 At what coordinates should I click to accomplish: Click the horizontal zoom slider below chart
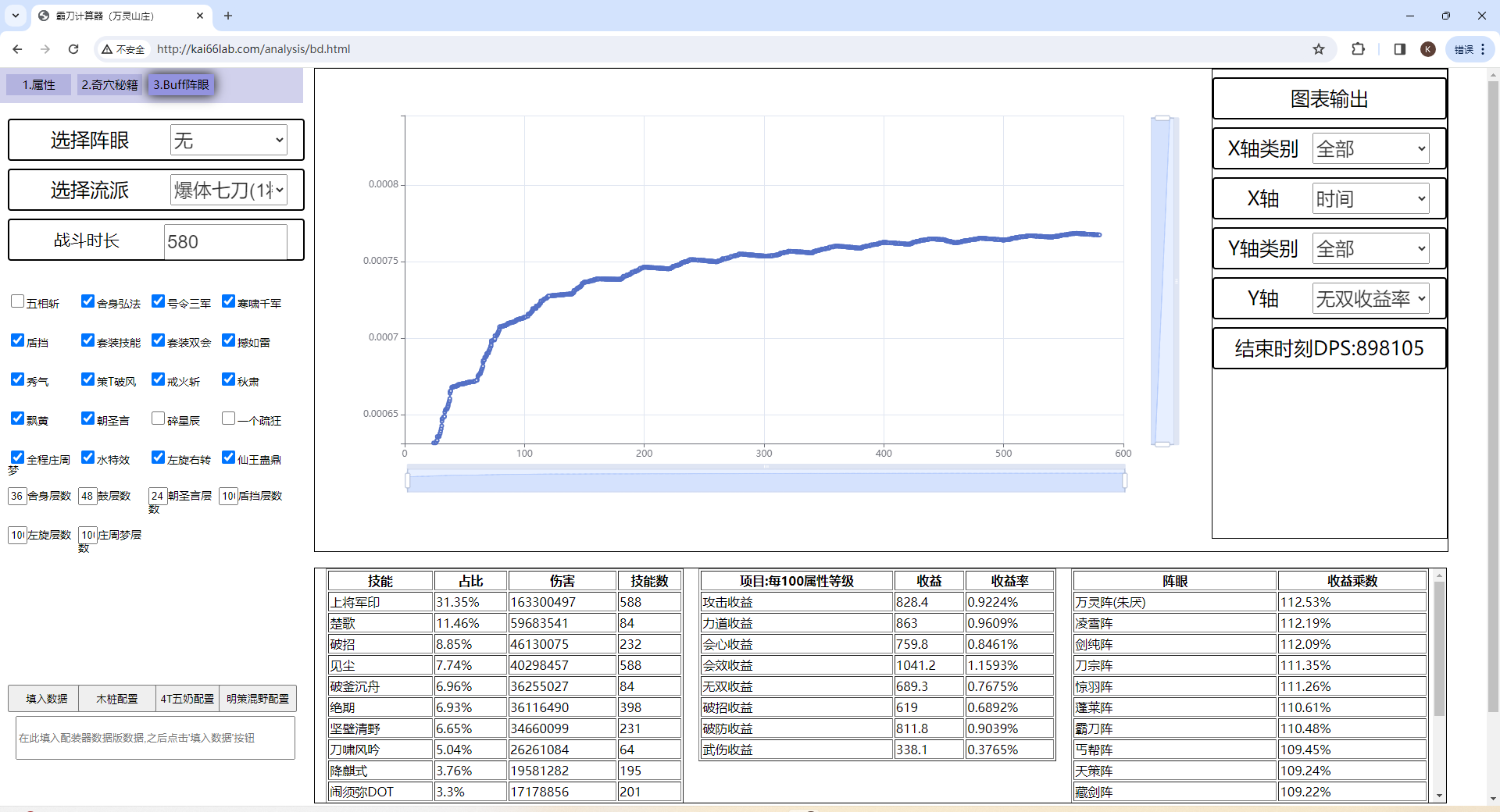[766, 481]
